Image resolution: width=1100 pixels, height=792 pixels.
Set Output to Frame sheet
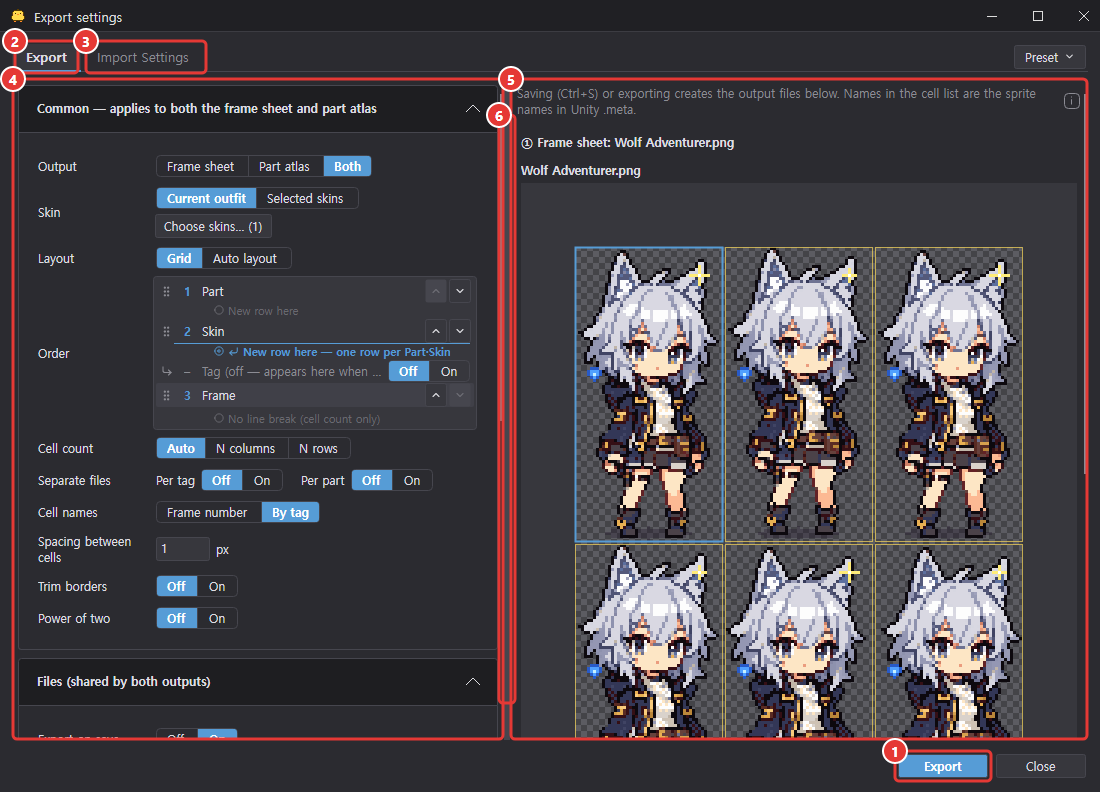[201, 166]
